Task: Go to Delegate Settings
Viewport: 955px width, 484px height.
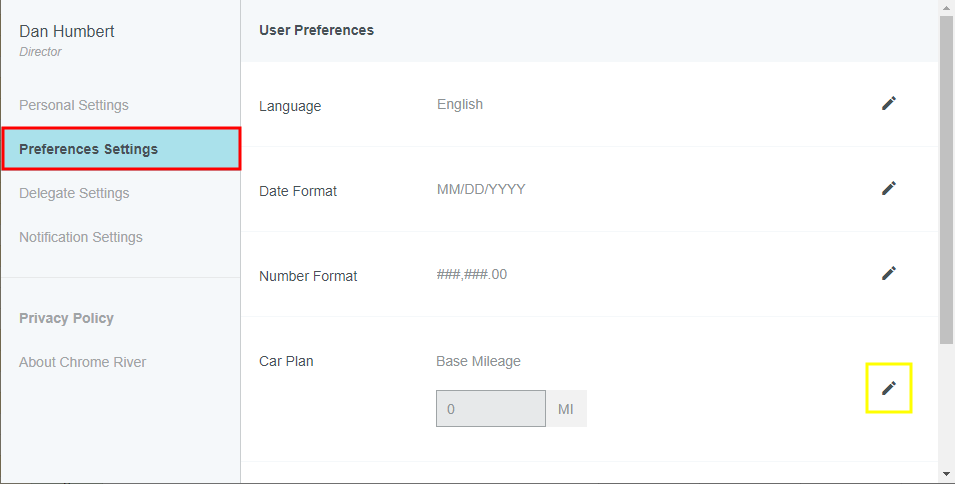Action: 74,193
